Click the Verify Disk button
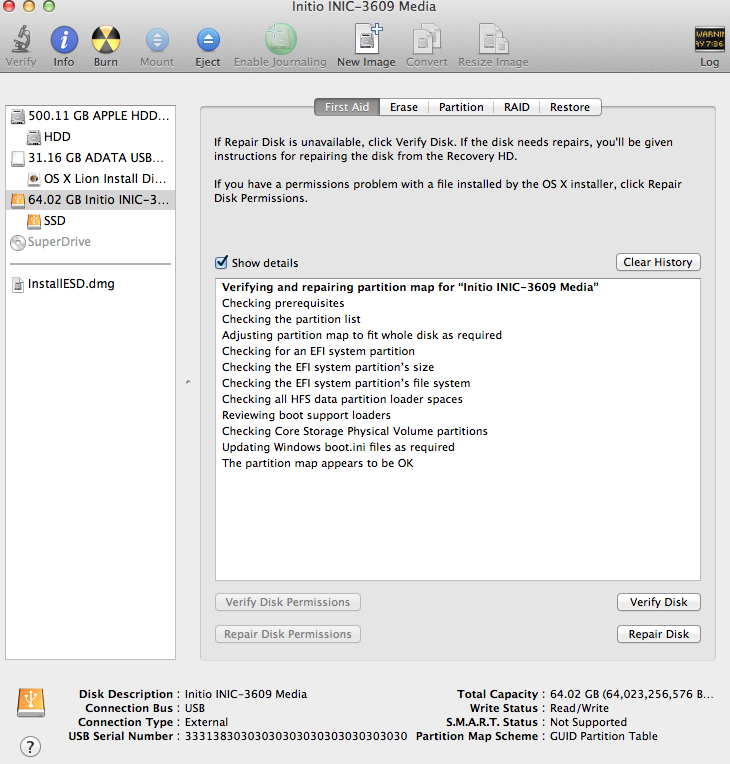 tap(658, 602)
